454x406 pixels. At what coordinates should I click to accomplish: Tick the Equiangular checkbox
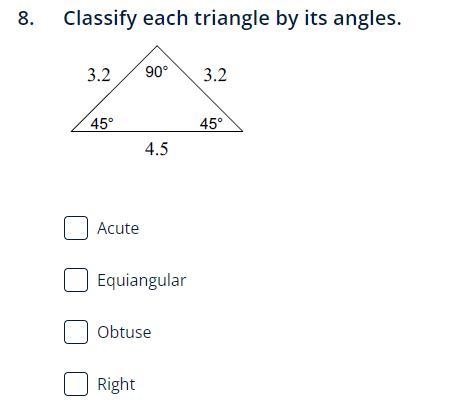pyautogui.click(x=76, y=280)
